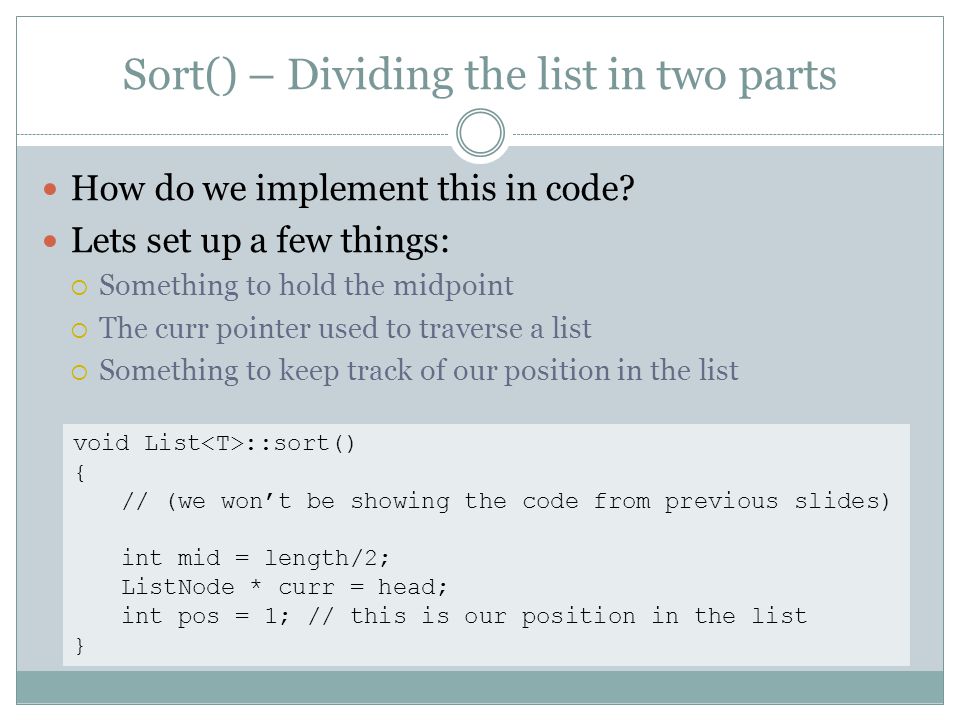The image size is (960, 720).
Task: Click the 'ListNode * curr = head;' line
Action: [x=285, y=587]
